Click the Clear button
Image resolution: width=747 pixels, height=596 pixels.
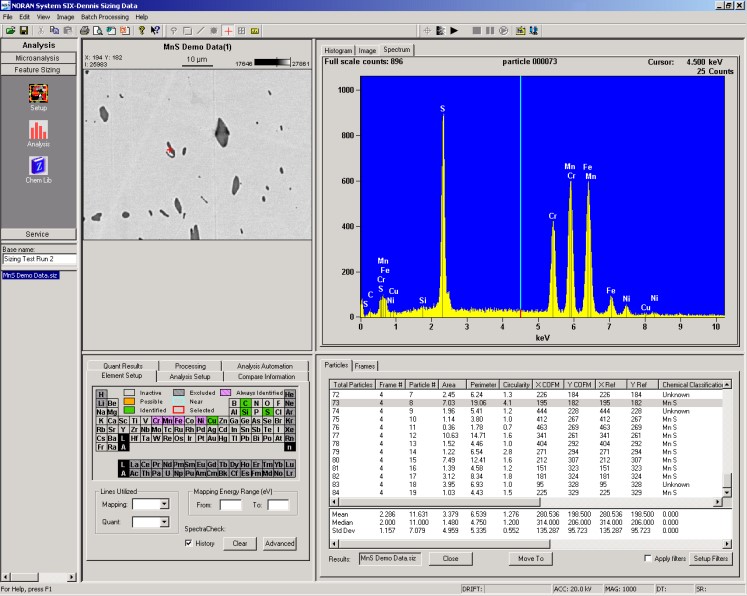240,543
